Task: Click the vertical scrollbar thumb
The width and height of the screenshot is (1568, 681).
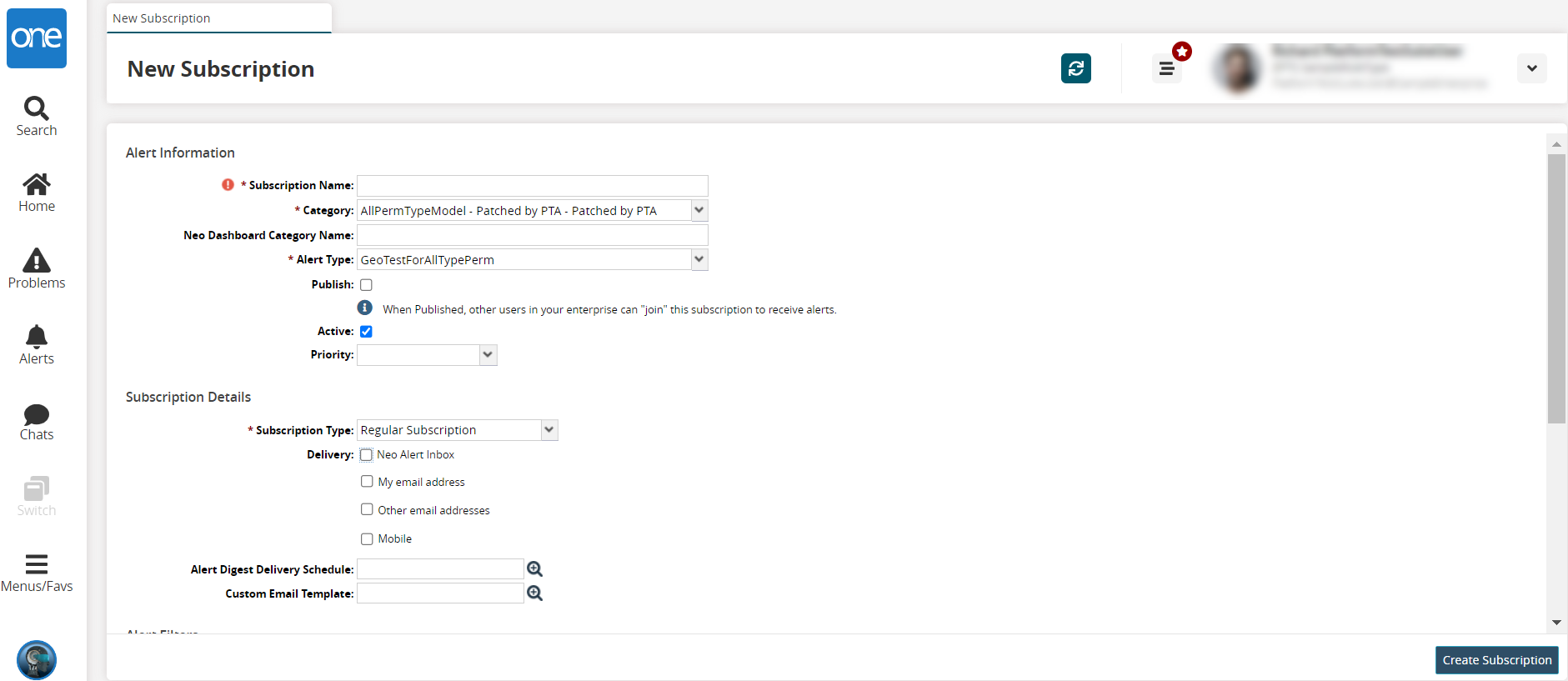Action: coord(1556,288)
